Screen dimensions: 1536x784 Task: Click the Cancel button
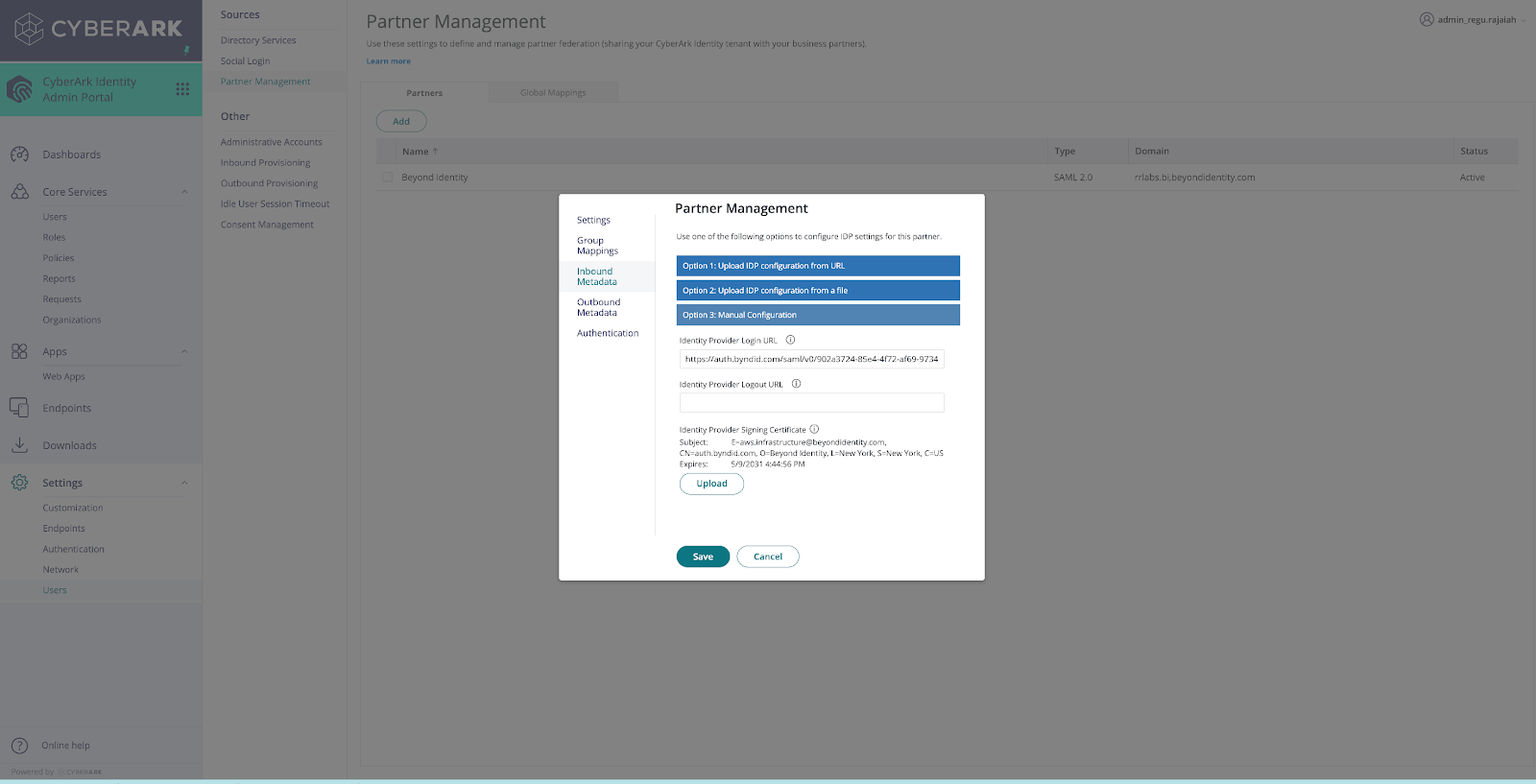[x=768, y=557]
